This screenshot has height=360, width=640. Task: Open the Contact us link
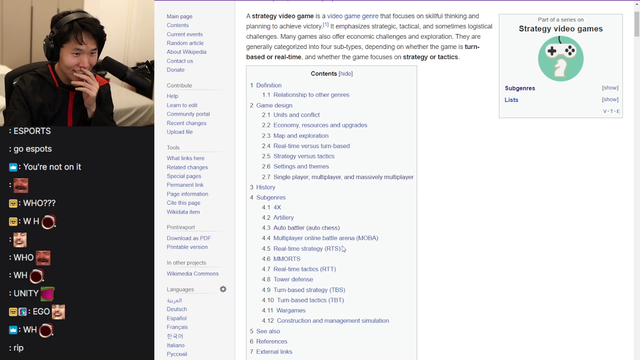pos(180,61)
